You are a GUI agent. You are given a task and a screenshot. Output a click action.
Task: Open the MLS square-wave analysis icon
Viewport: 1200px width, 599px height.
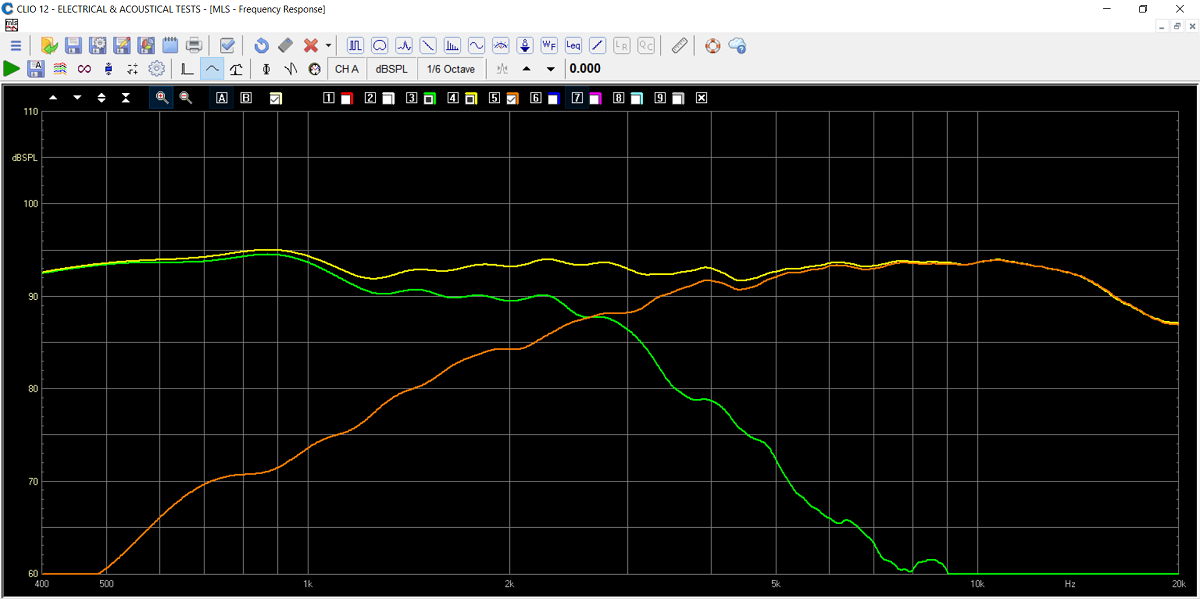point(356,45)
